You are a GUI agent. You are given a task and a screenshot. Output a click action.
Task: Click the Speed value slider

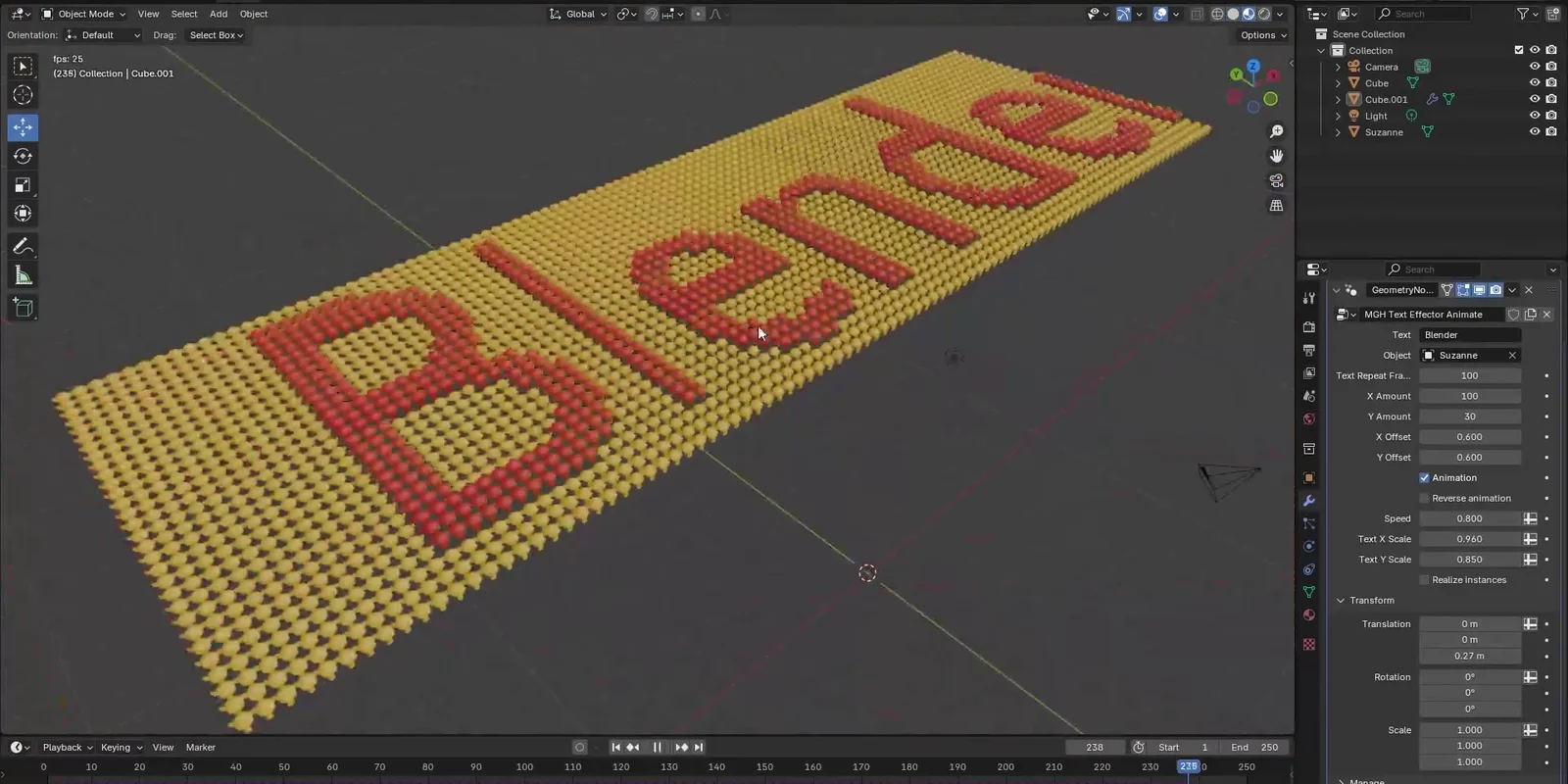click(x=1470, y=518)
